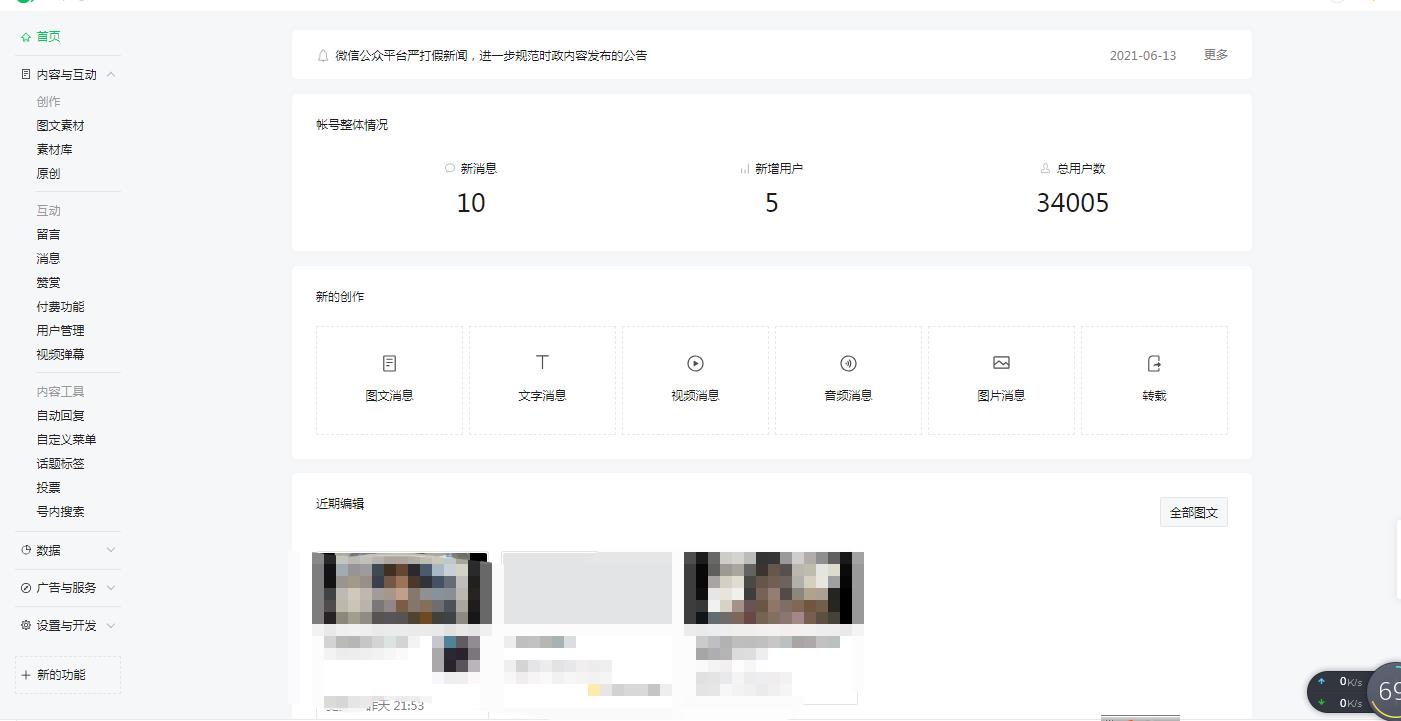1401x721 pixels.
Task: Open 号内搜索 in the sidebar
Action: pos(61,512)
